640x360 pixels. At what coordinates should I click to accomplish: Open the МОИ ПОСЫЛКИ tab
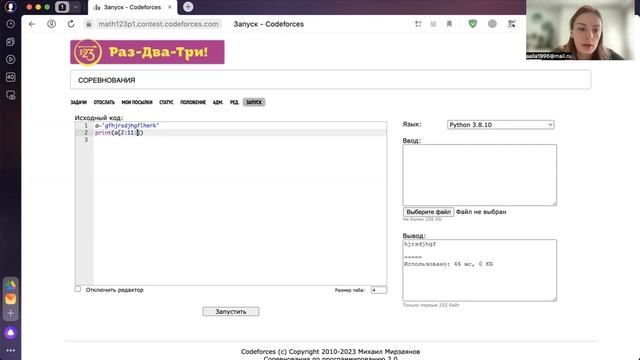tap(137, 102)
